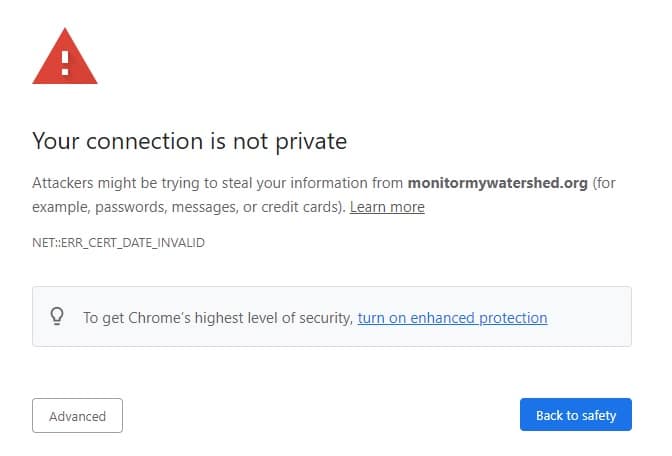Click the Your connection is not private heading
672x456 pixels.
click(189, 141)
